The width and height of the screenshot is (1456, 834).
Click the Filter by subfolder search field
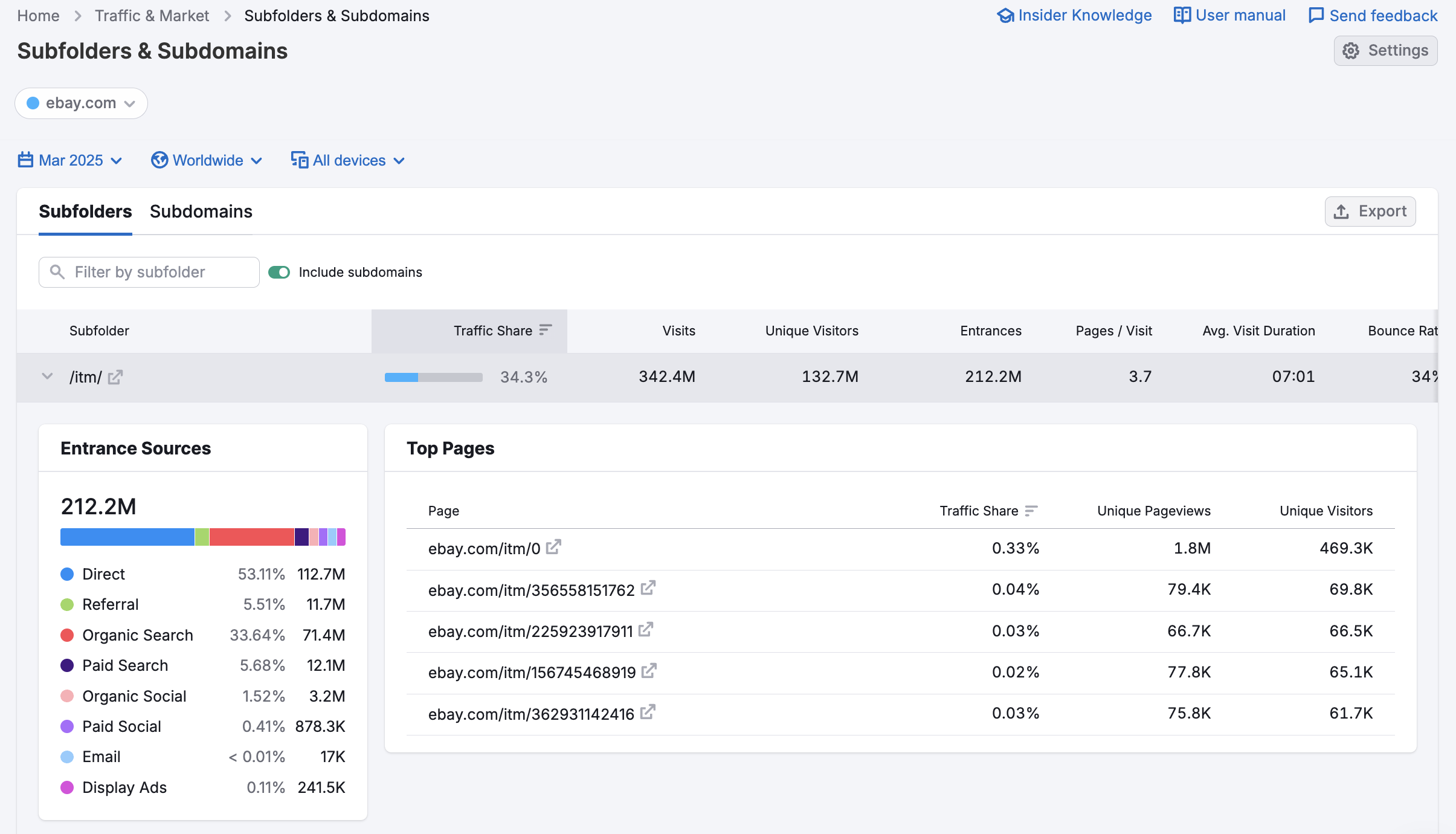click(x=149, y=272)
